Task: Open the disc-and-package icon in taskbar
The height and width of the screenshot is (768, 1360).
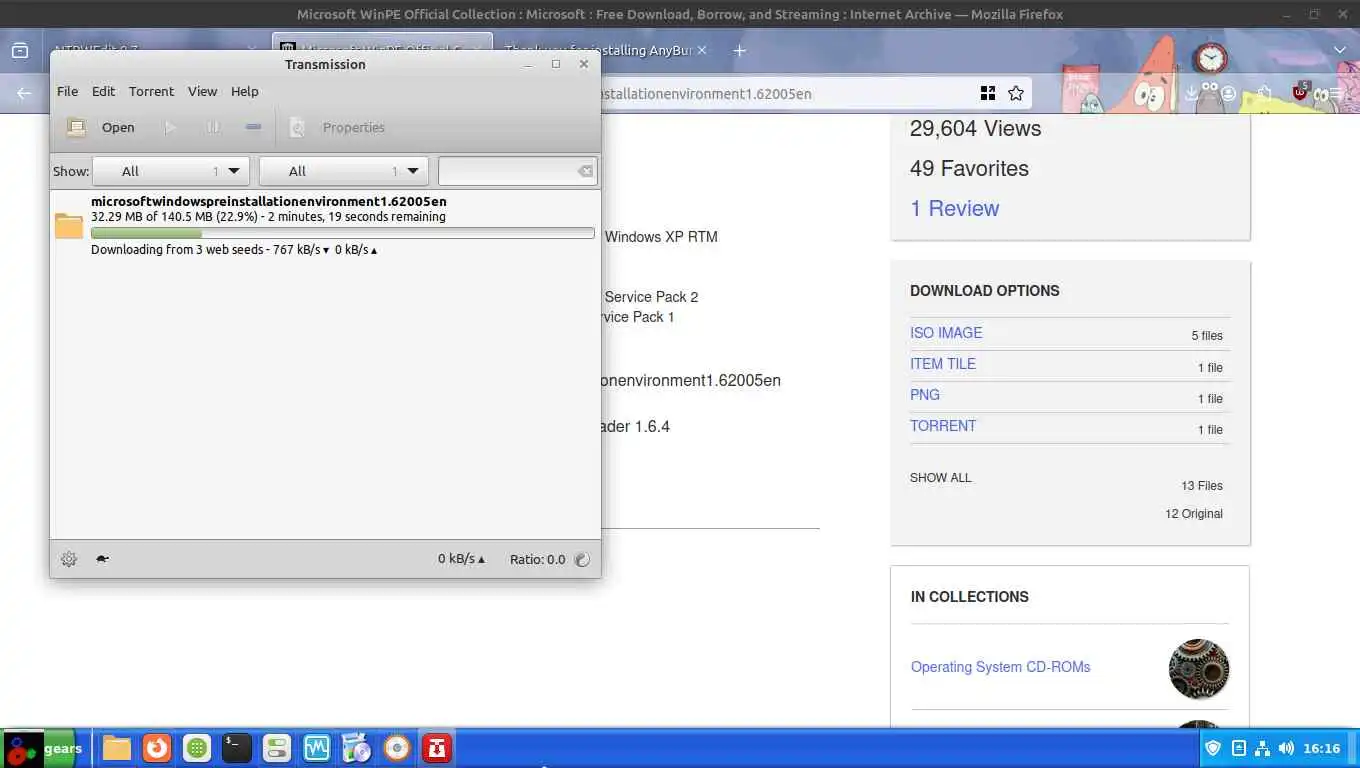Action: coord(357,748)
